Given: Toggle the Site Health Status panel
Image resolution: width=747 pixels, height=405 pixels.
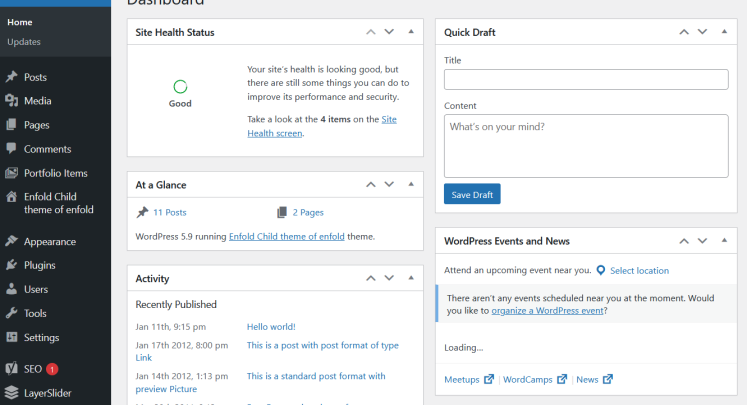Looking at the screenshot, I should [x=410, y=32].
